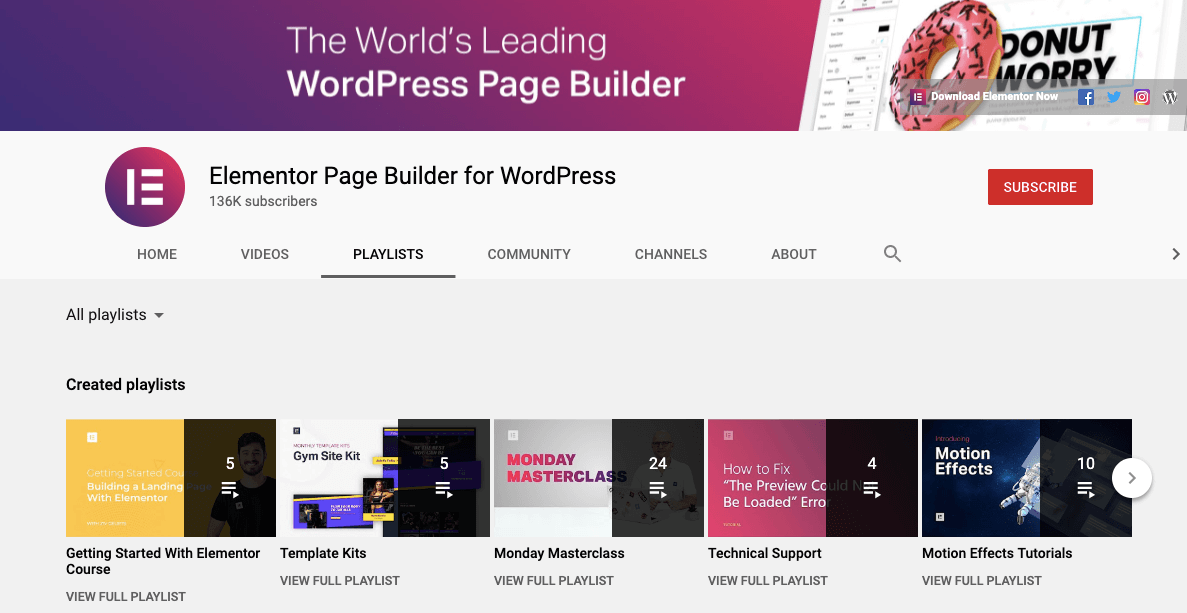Open the Template Kits playlist title
This screenshot has height=613, width=1187.
[x=323, y=553]
